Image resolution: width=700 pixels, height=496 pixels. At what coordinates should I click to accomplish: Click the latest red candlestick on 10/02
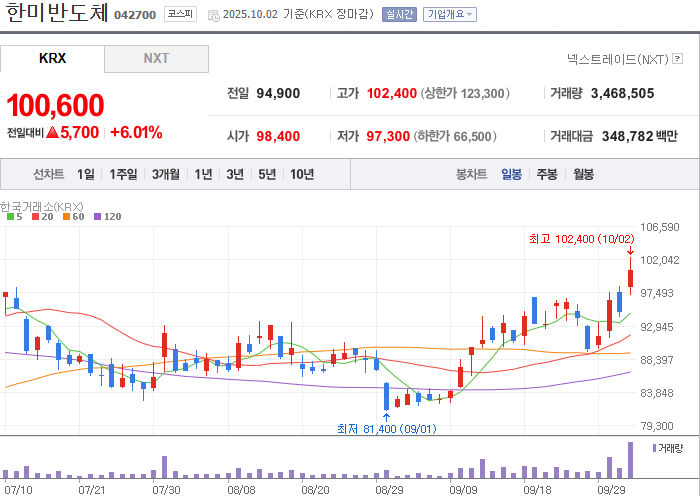tap(630, 278)
